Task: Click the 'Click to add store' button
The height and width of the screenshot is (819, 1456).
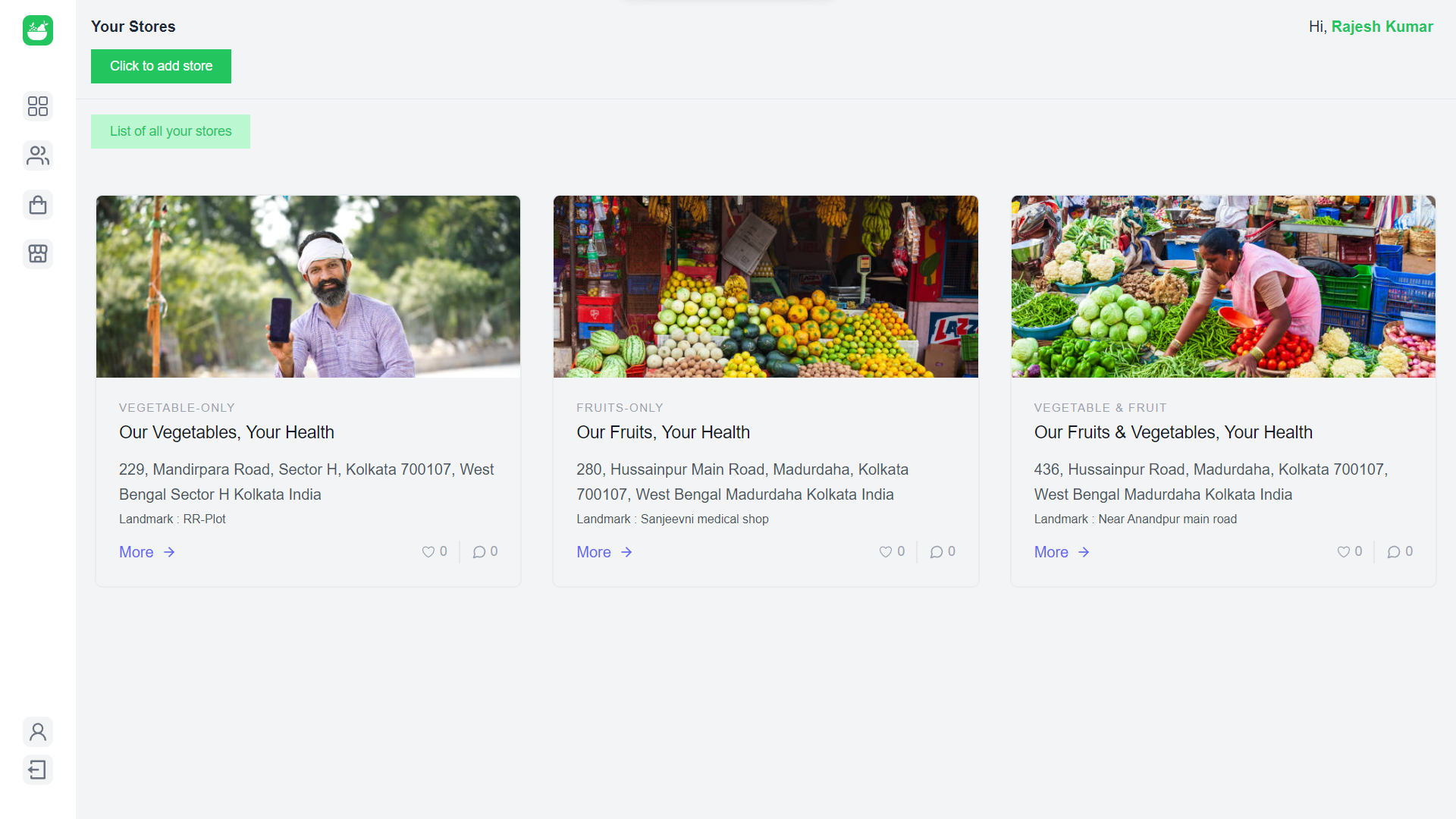Action: tap(161, 66)
